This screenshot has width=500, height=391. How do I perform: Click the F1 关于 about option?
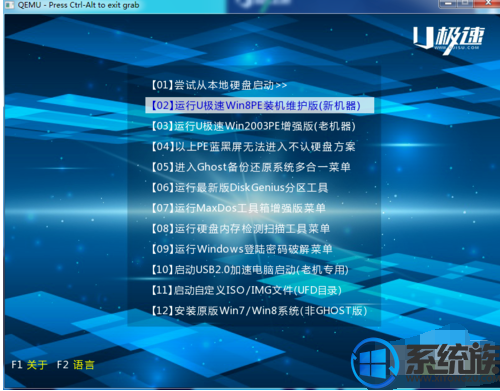pyautogui.click(x=29, y=365)
